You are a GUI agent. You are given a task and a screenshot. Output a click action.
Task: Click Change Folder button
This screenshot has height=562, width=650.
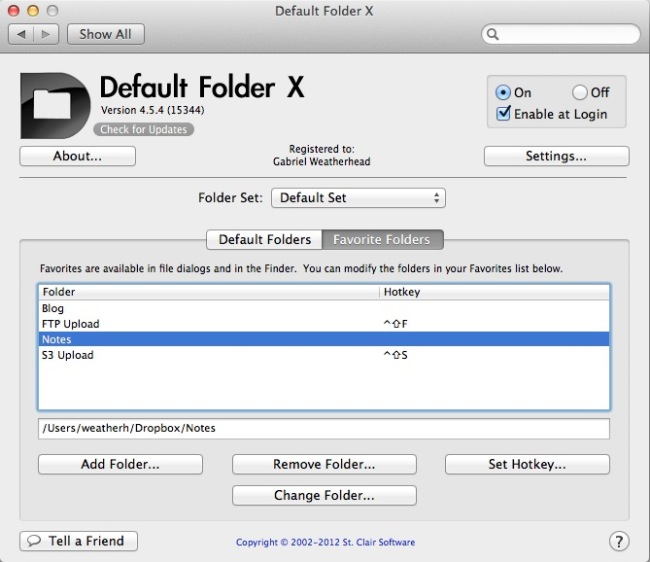324,495
